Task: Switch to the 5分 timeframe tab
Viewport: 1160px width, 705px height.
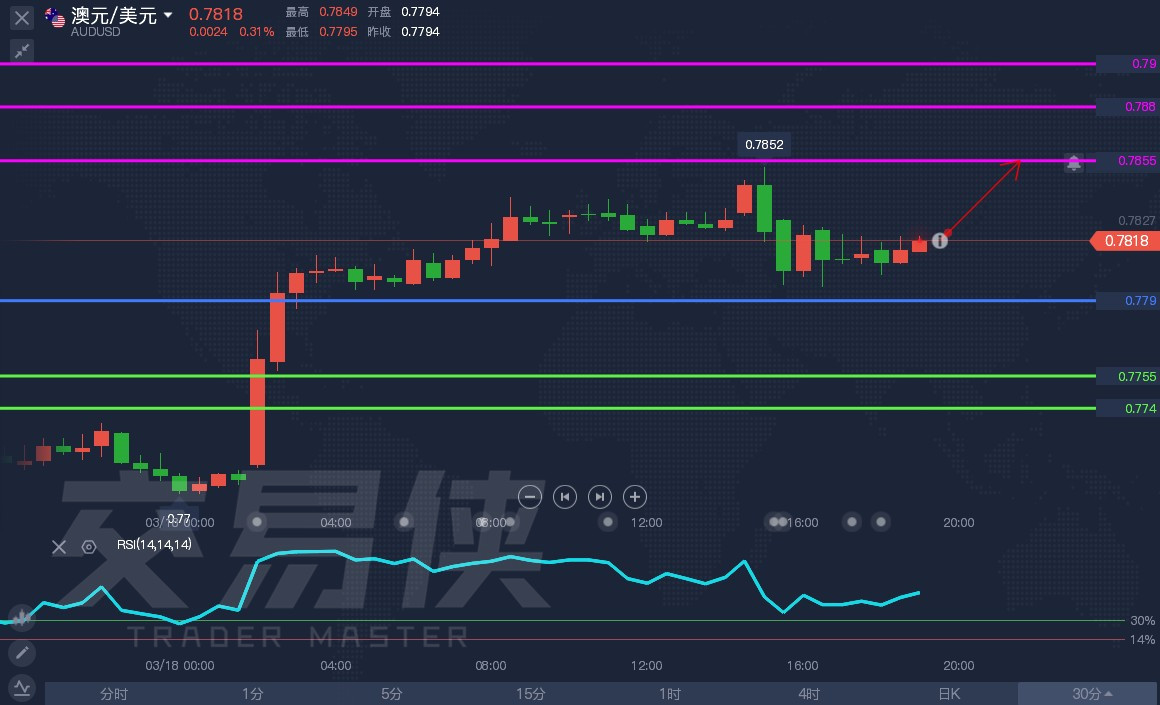Action: (391, 694)
